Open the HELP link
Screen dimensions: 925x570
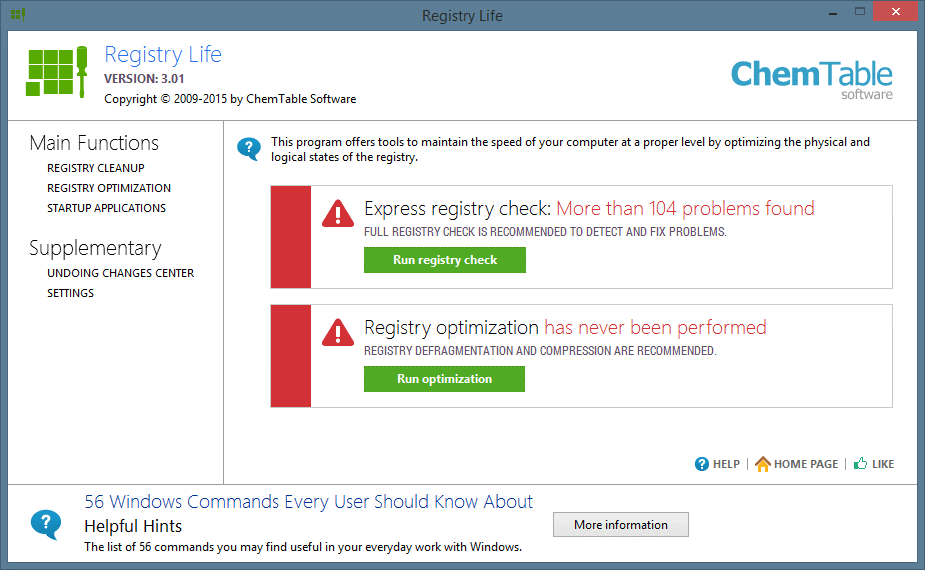[726, 464]
